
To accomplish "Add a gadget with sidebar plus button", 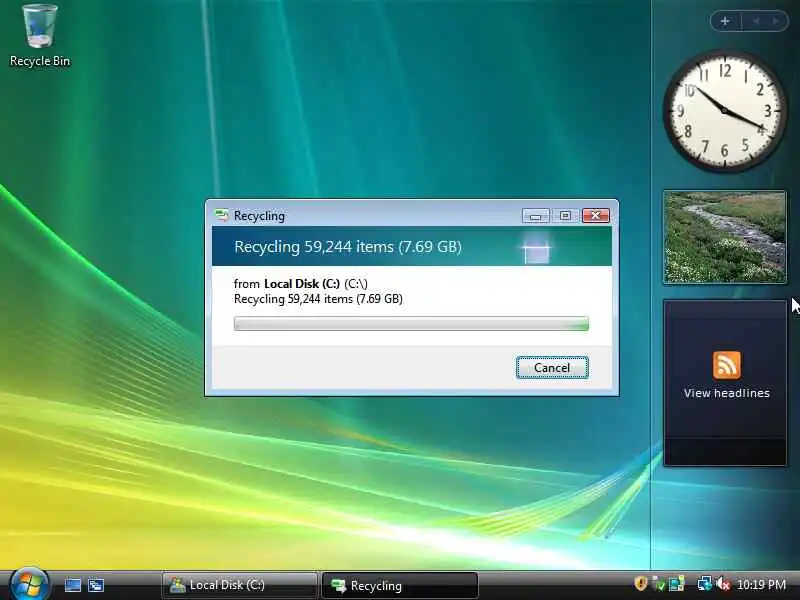I will (725, 21).
